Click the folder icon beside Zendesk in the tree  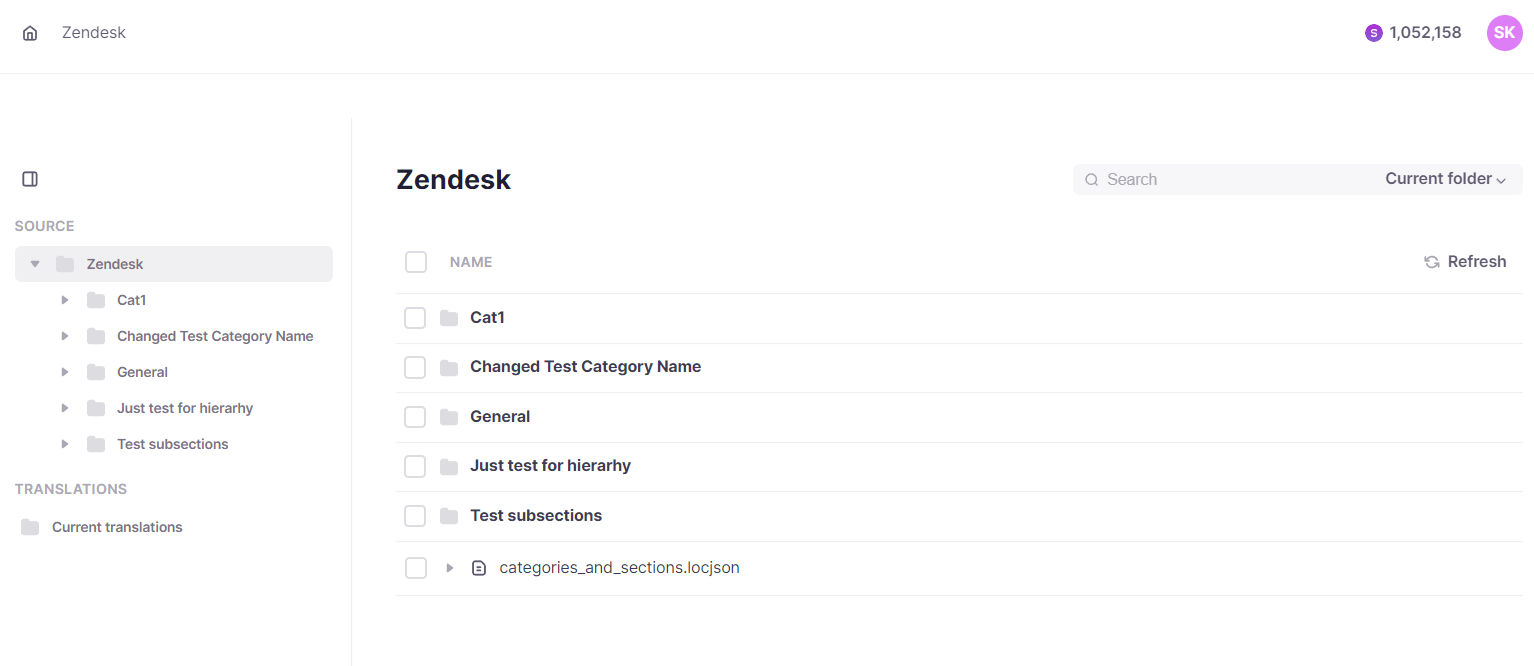65,264
